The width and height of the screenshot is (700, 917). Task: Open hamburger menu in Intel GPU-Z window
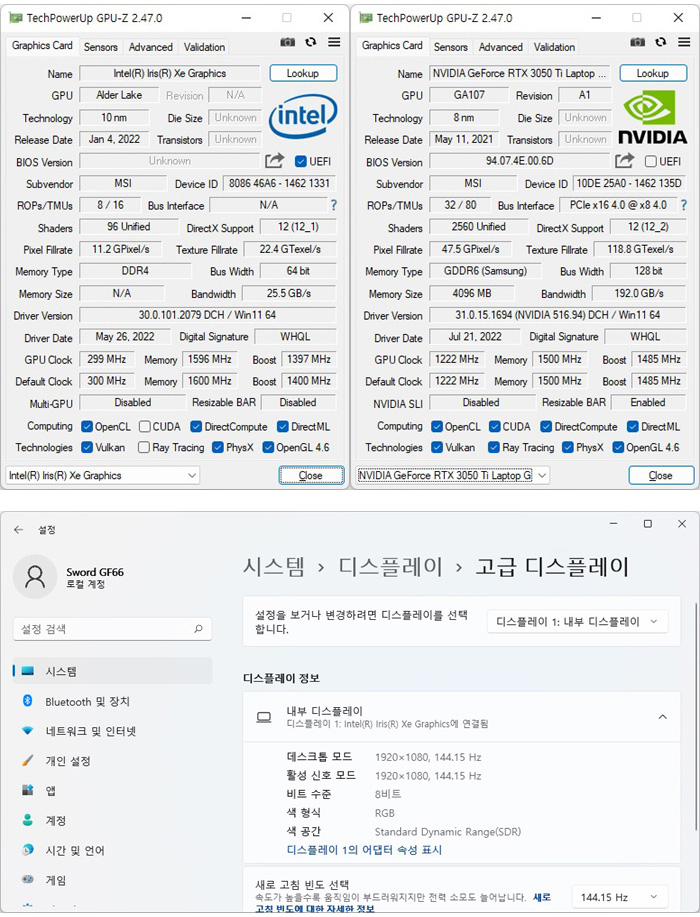tap(334, 42)
